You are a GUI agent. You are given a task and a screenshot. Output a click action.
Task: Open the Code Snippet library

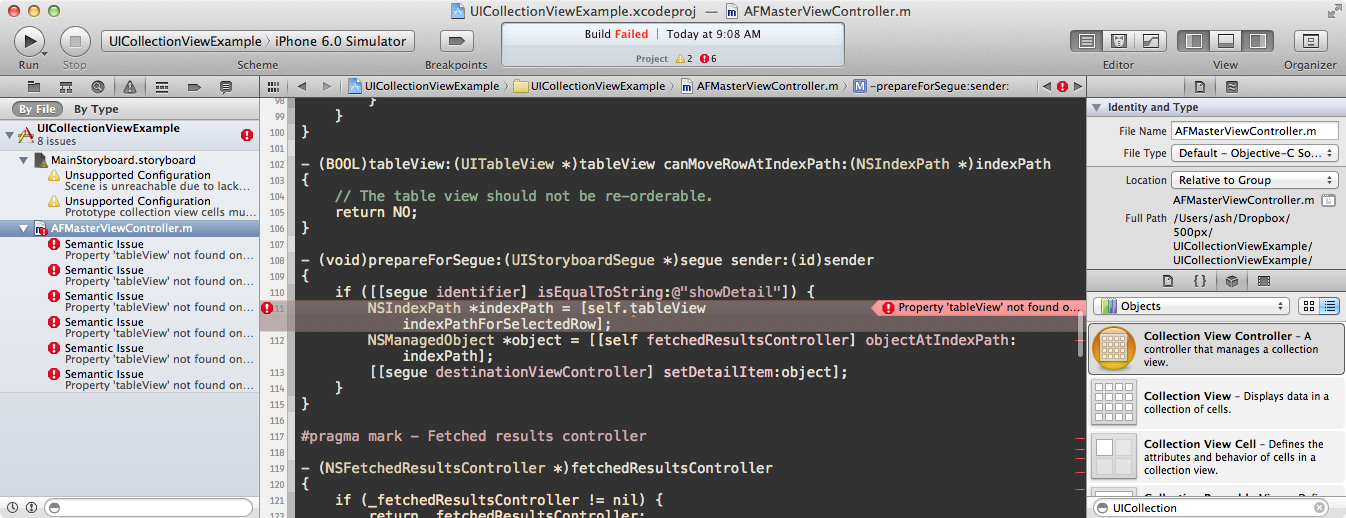[x=1199, y=281]
